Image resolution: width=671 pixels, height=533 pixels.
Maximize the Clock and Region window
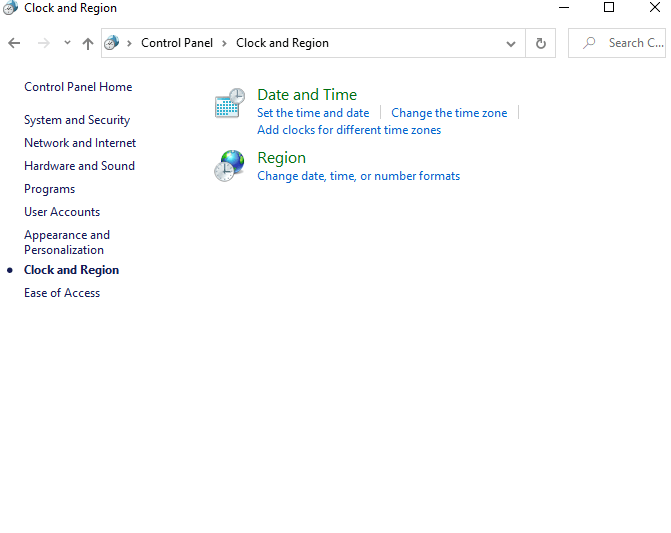click(x=609, y=8)
